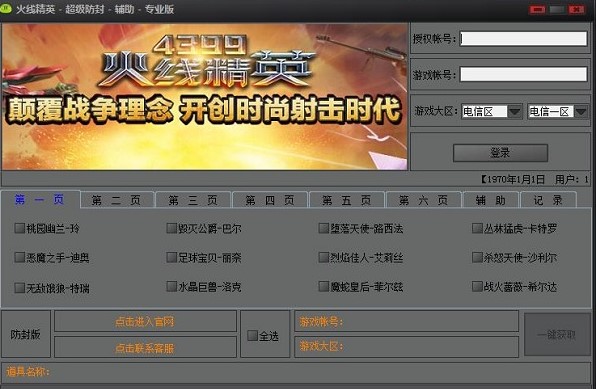Click the 登录 login button
The height and width of the screenshot is (389, 596).
[x=500, y=153]
